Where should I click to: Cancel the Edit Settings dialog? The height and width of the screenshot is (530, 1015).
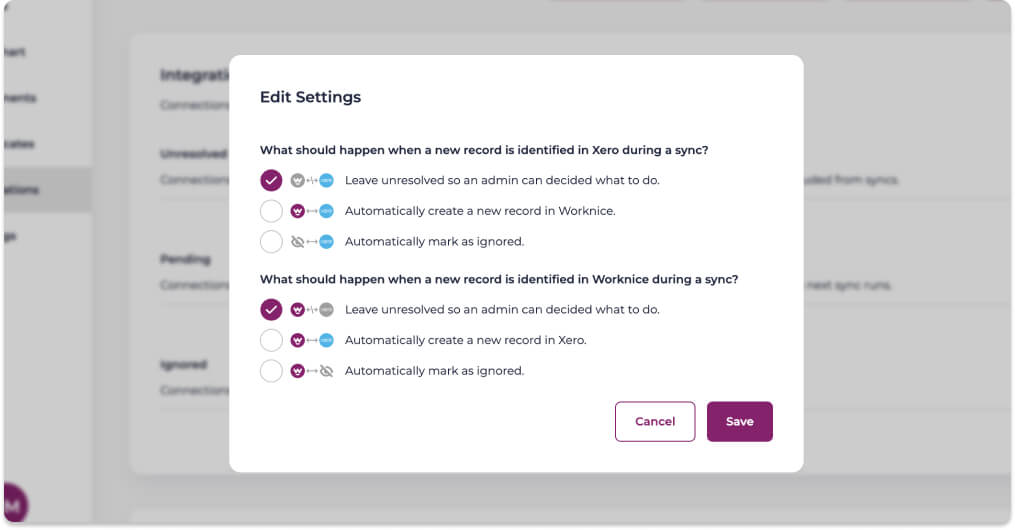tap(654, 421)
